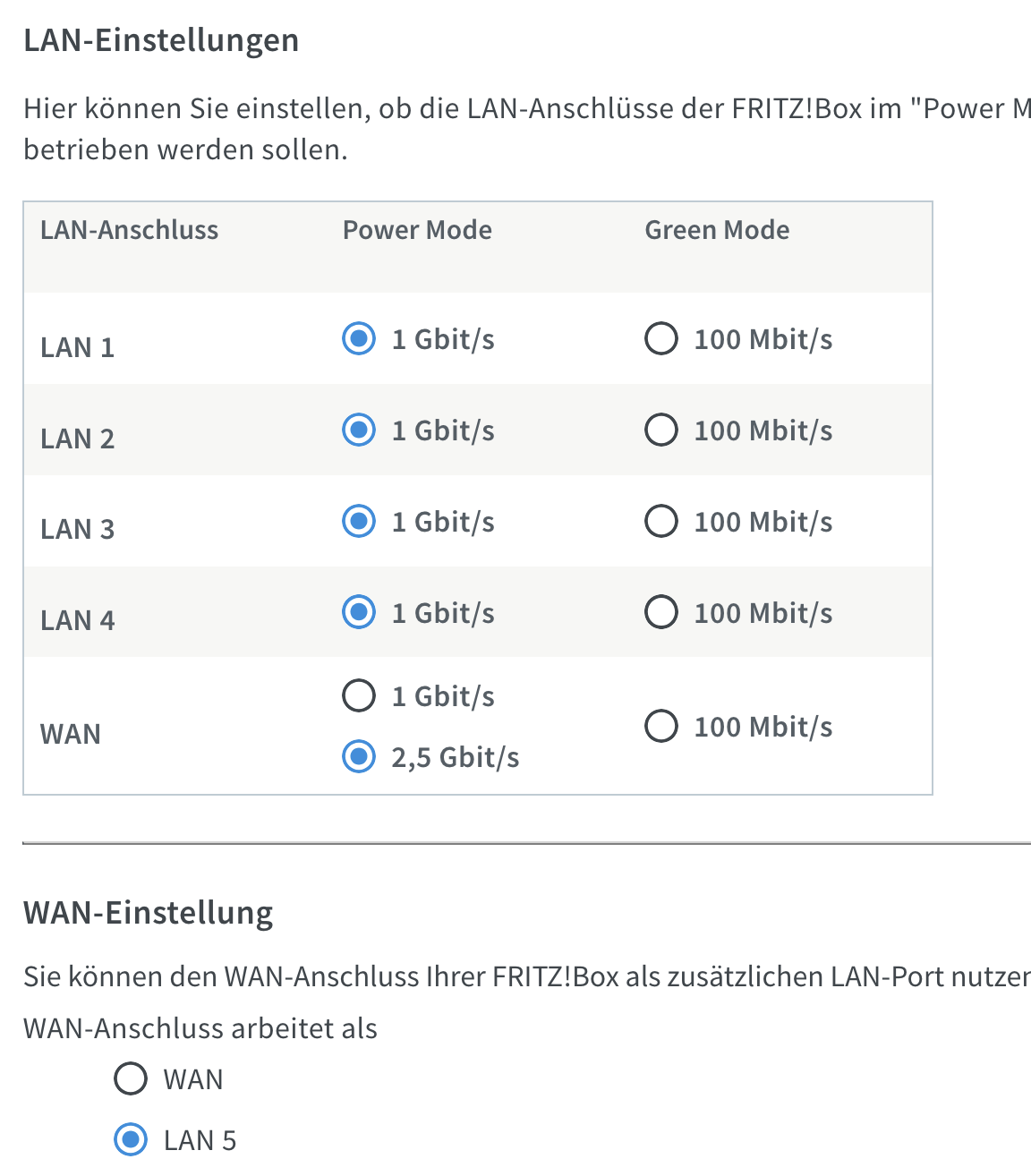Switch LAN 2 to 100 Mbit/s Green Mode
The height and width of the screenshot is (1176, 1031).
coord(661,430)
